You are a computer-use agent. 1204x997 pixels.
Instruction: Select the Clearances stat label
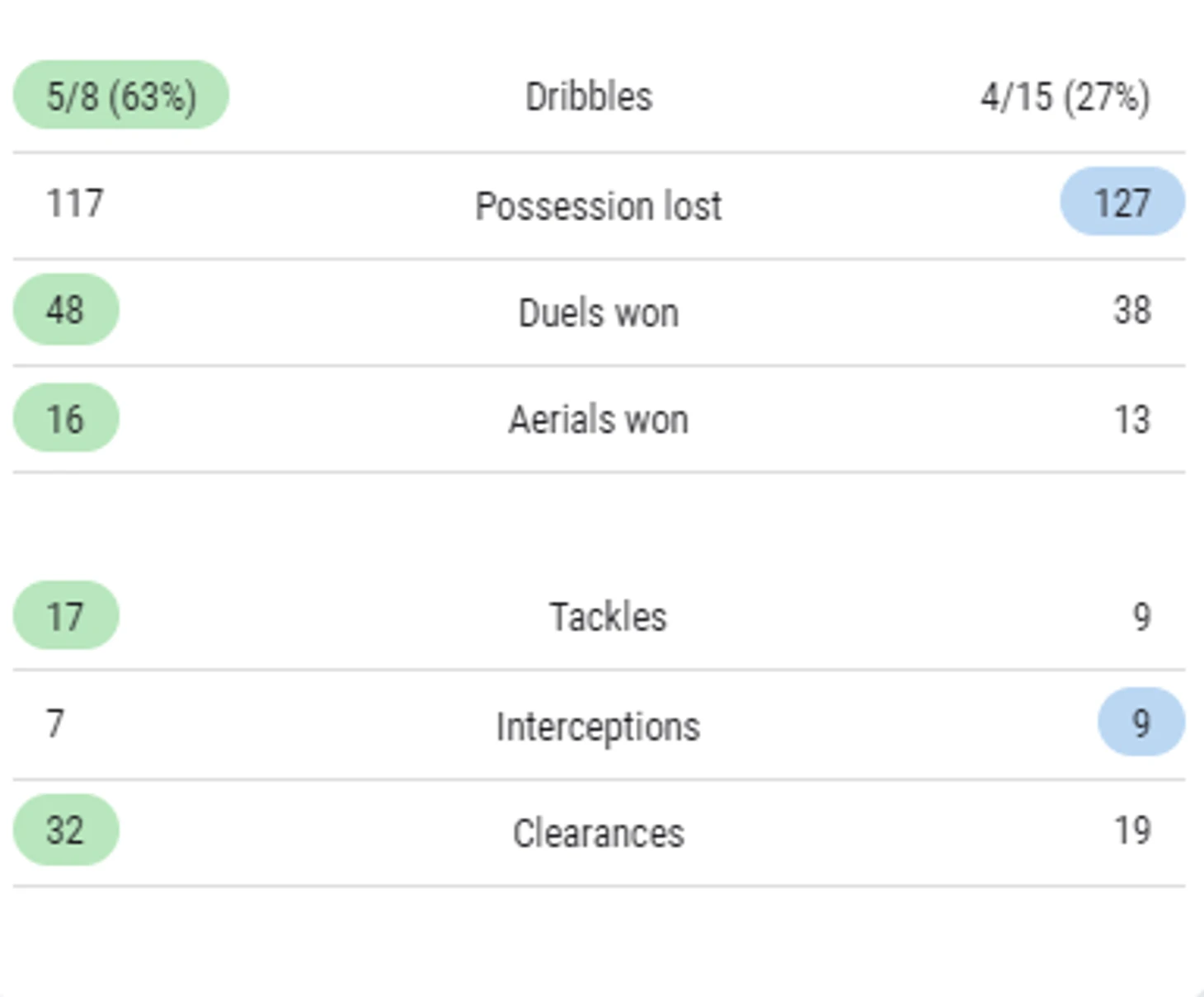point(599,833)
